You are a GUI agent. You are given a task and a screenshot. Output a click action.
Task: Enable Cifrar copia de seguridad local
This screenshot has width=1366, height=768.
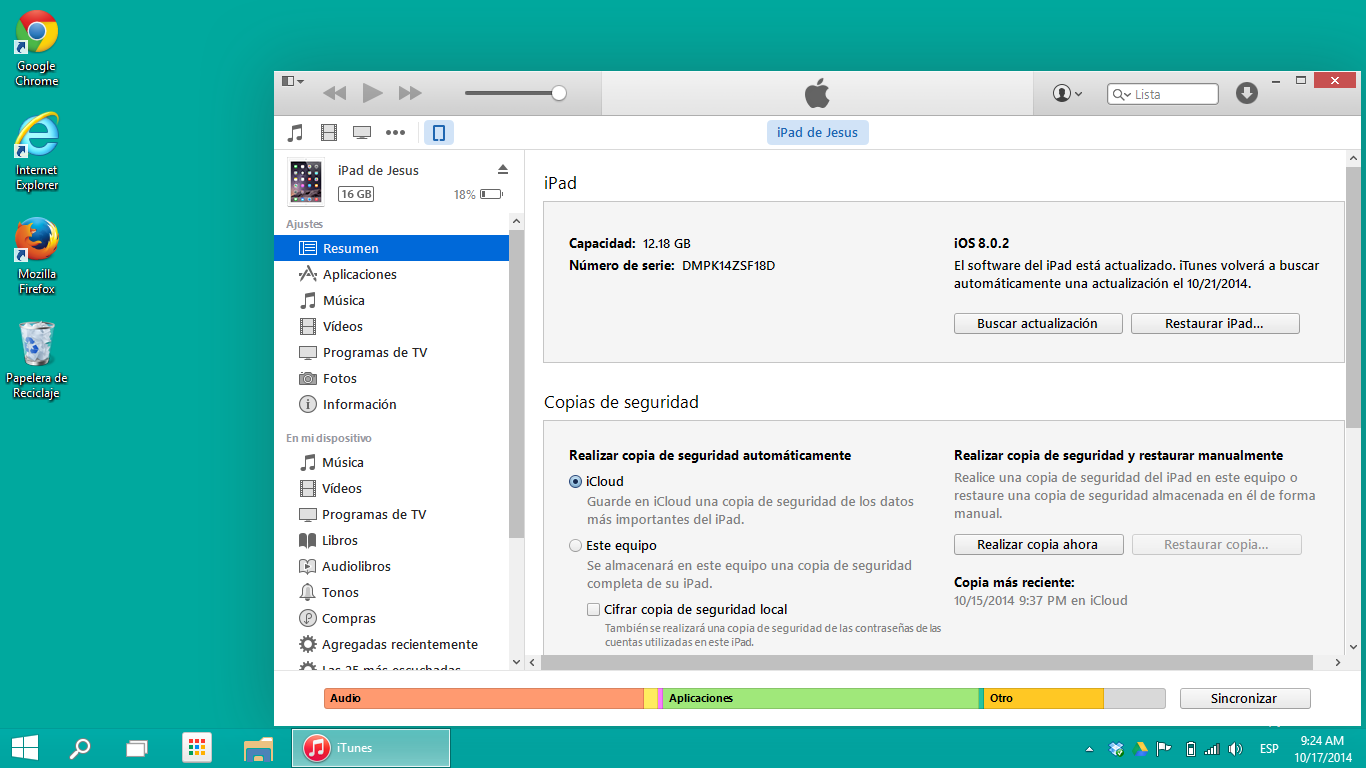coord(594,609)
